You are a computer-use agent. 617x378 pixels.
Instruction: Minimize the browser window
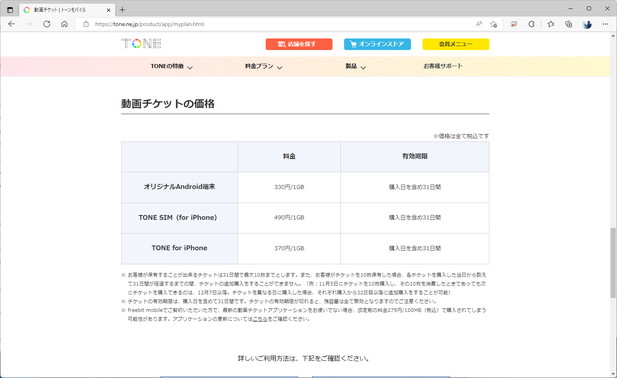point(571,9)
